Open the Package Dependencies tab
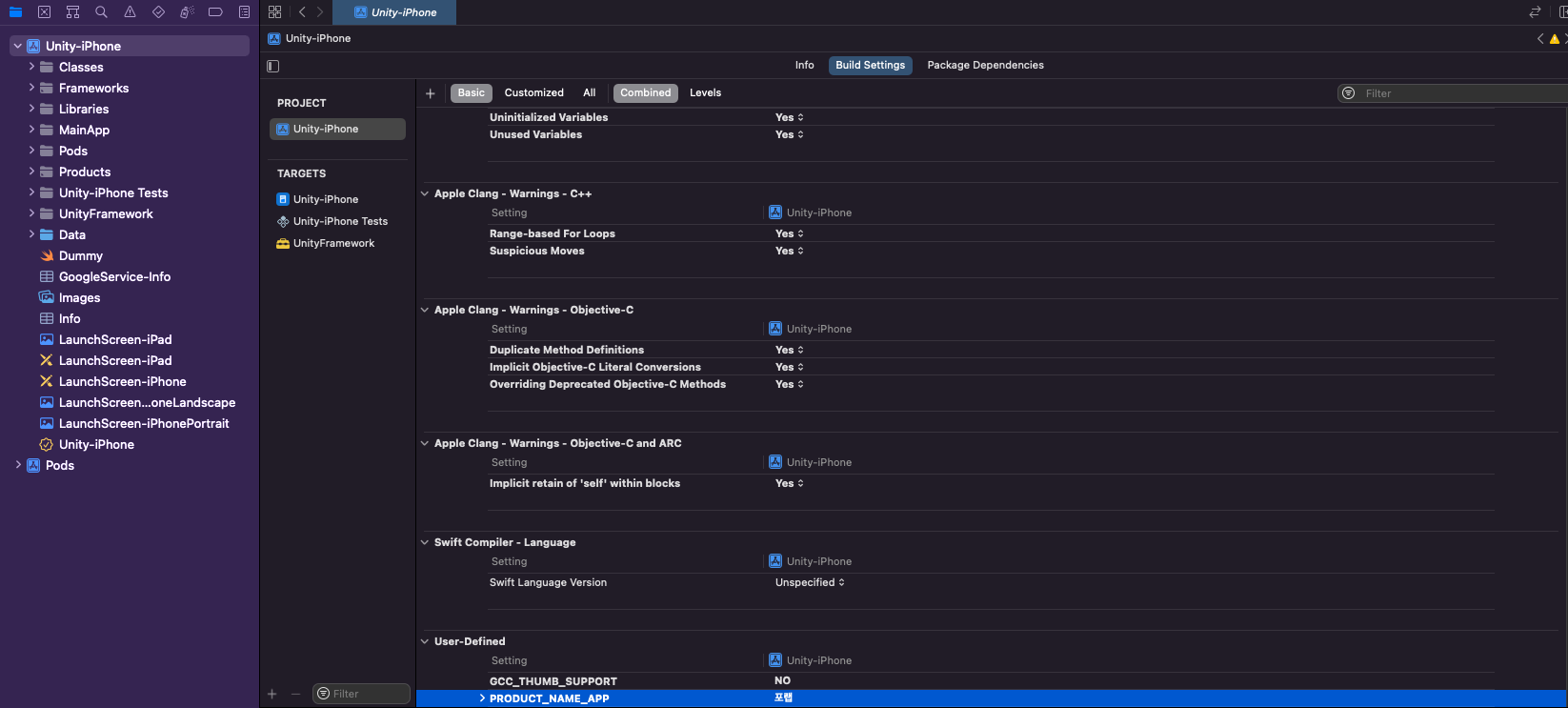Screen dimensions: 1568x708 click(985, 66)
